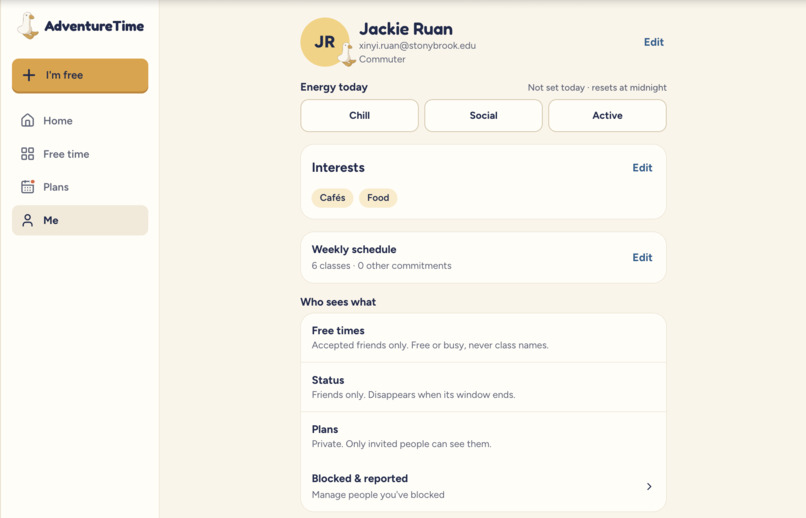This screenshot has width=806, height=518.
Task: Click 'Private. Only invited people can see them.'
Action: pyautogui.click(x=401, y=444)
